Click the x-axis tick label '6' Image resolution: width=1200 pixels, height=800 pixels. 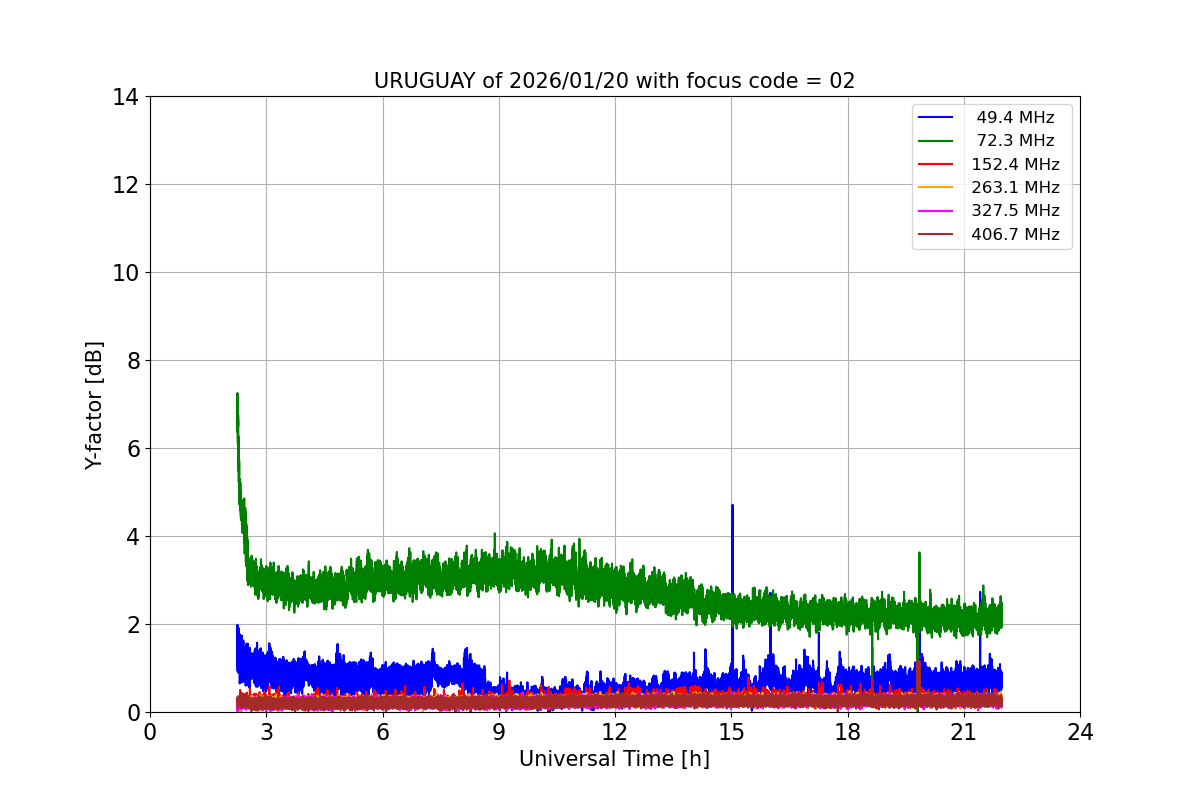click(382, 732)
